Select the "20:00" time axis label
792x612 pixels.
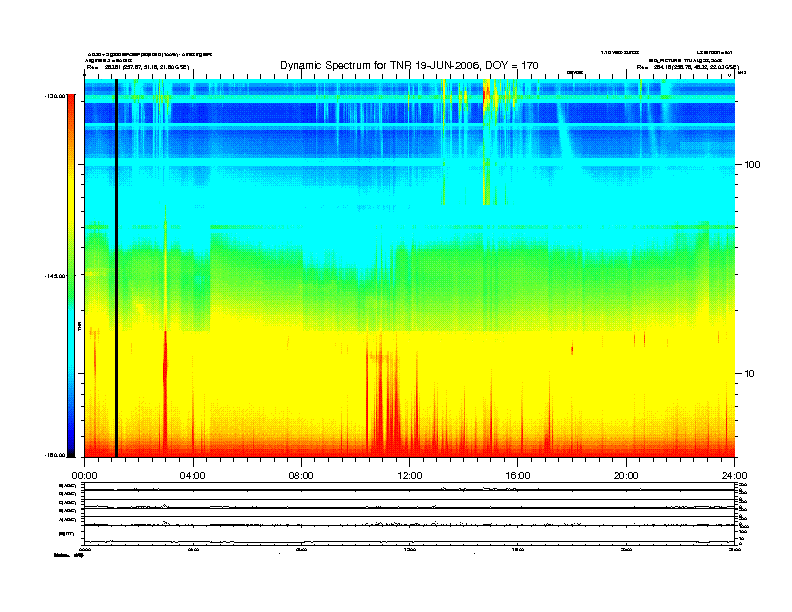point(626,476)
